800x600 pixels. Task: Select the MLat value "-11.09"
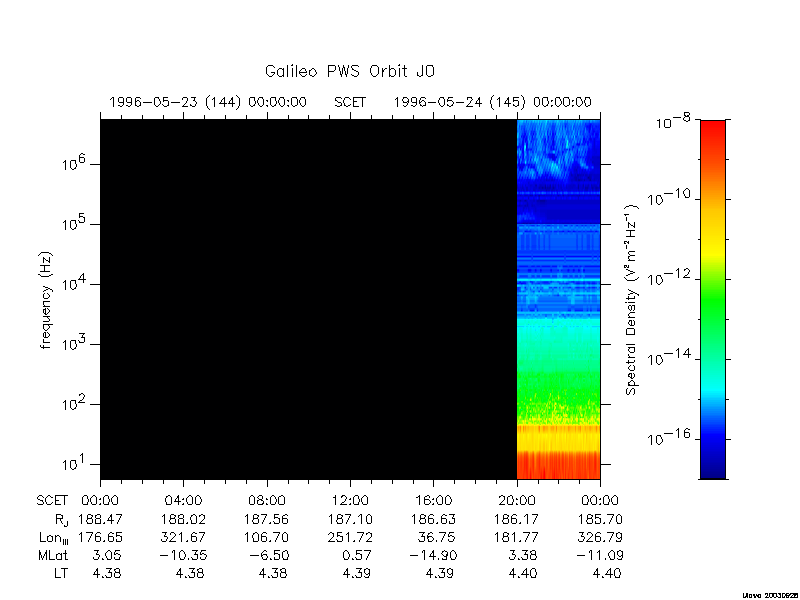[598, 555]
